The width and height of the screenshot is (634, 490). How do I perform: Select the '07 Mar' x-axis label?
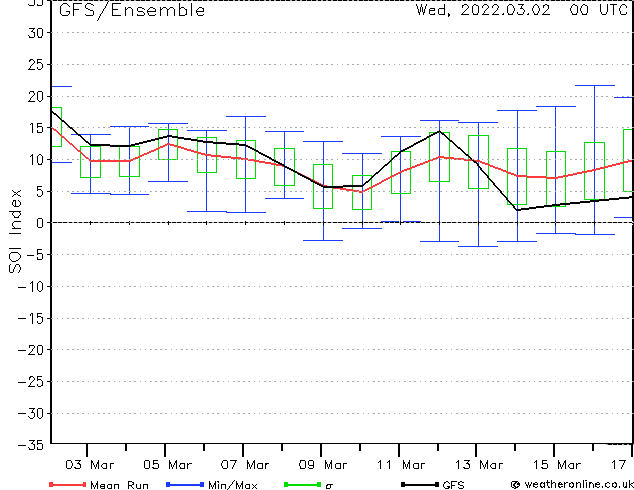click(245, 465)
